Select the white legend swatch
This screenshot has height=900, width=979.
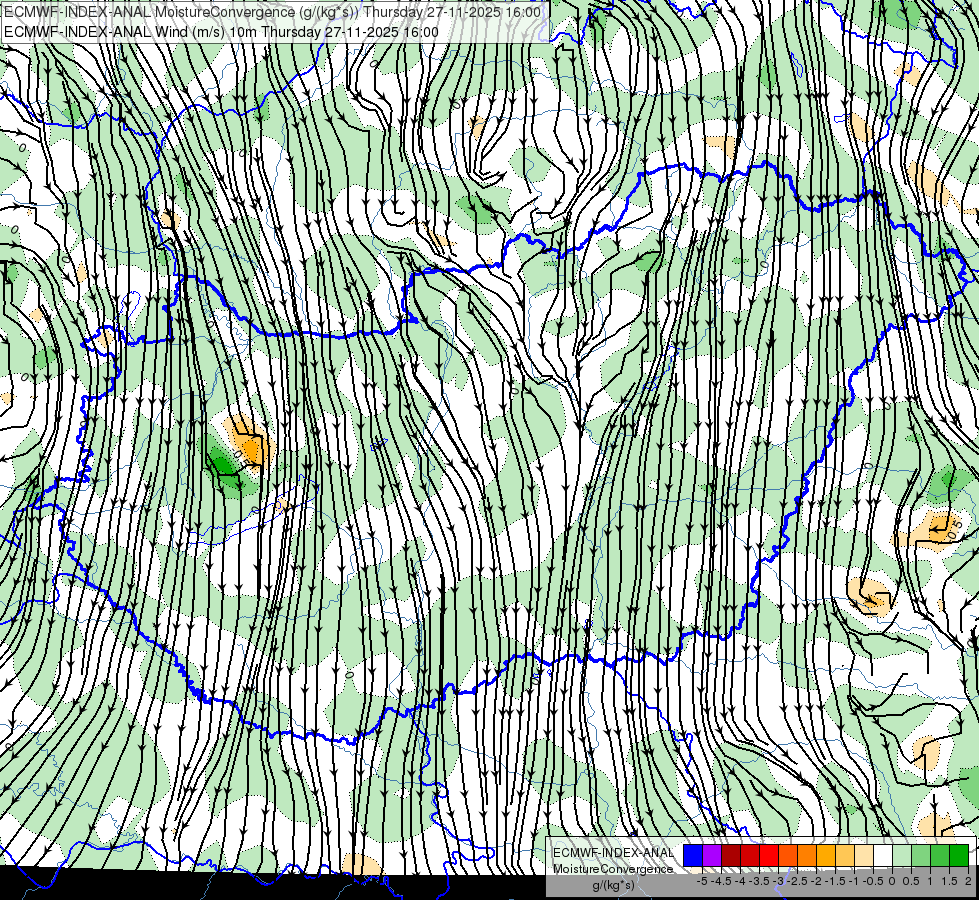883,855
